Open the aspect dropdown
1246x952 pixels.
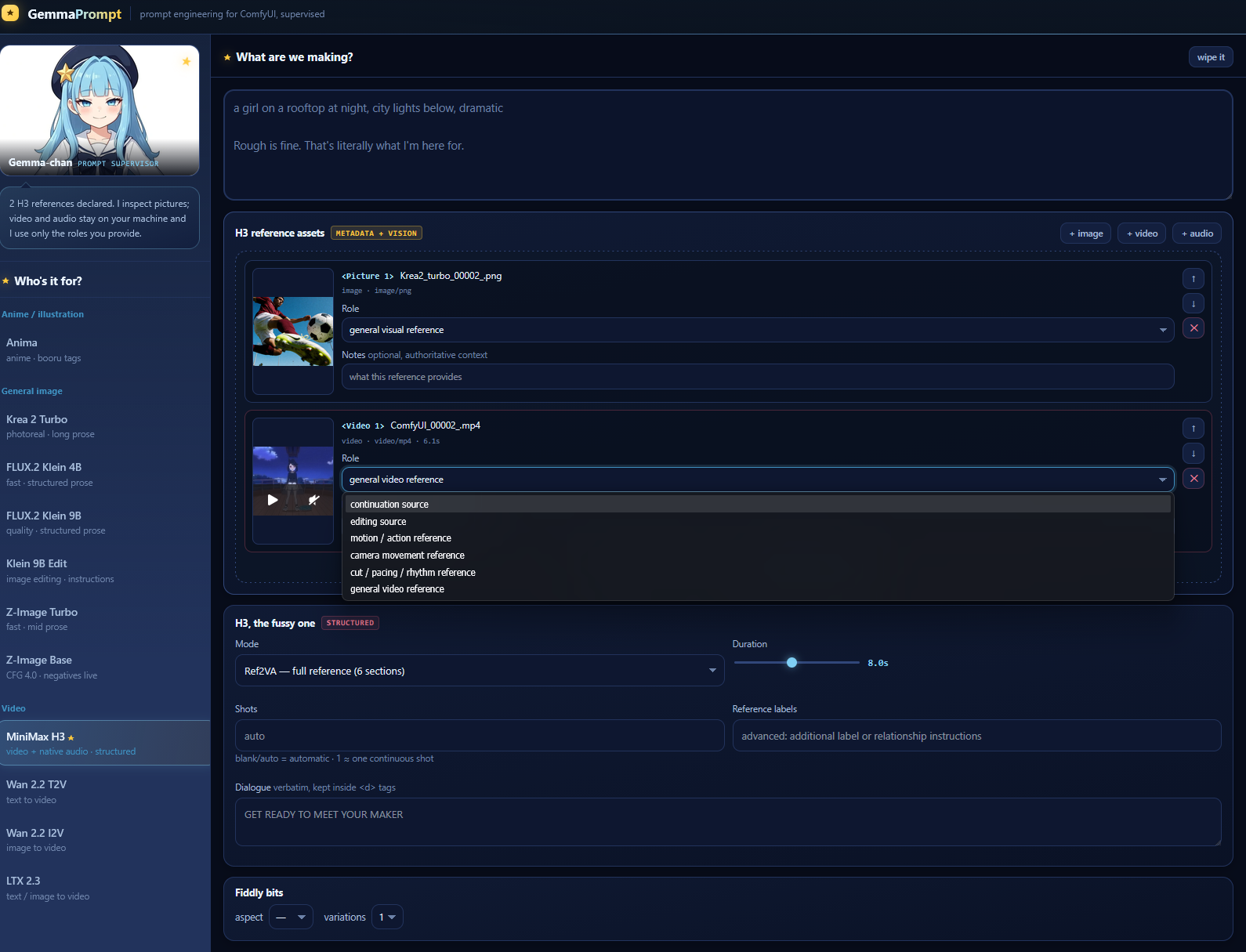point(291,917)
